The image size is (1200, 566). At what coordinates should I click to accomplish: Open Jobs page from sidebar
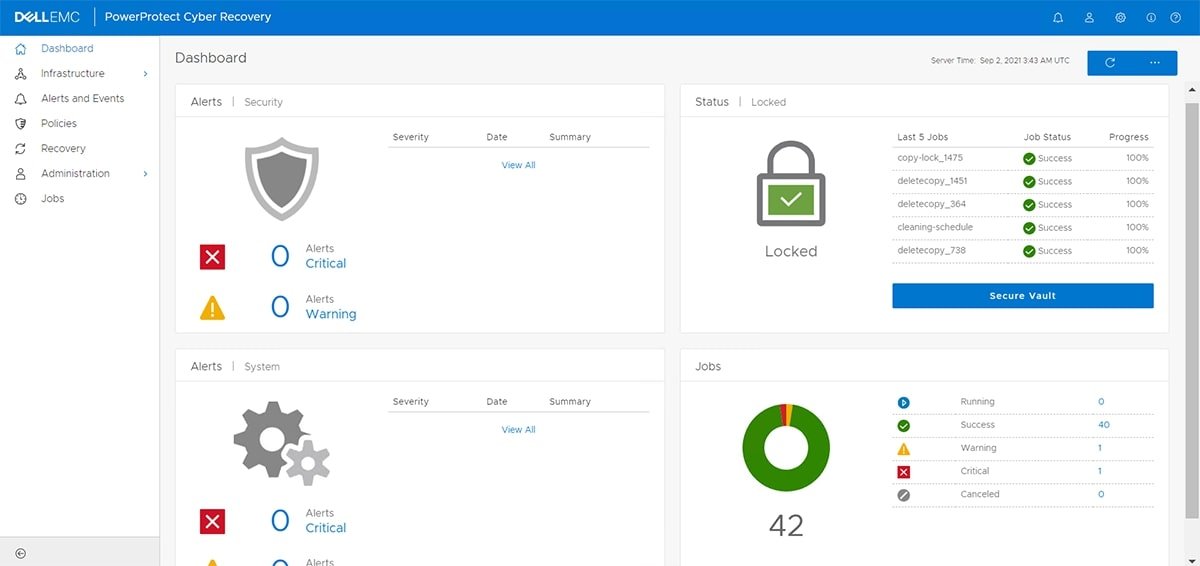pyautogui.click(x=53, y=198)
